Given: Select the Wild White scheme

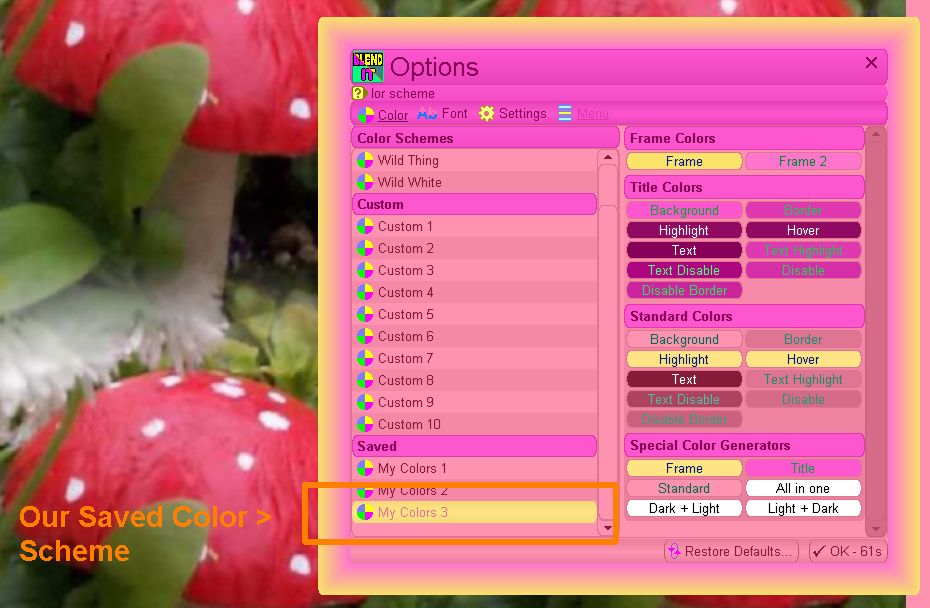Looking at the screenshot, I should click(409, 182).
